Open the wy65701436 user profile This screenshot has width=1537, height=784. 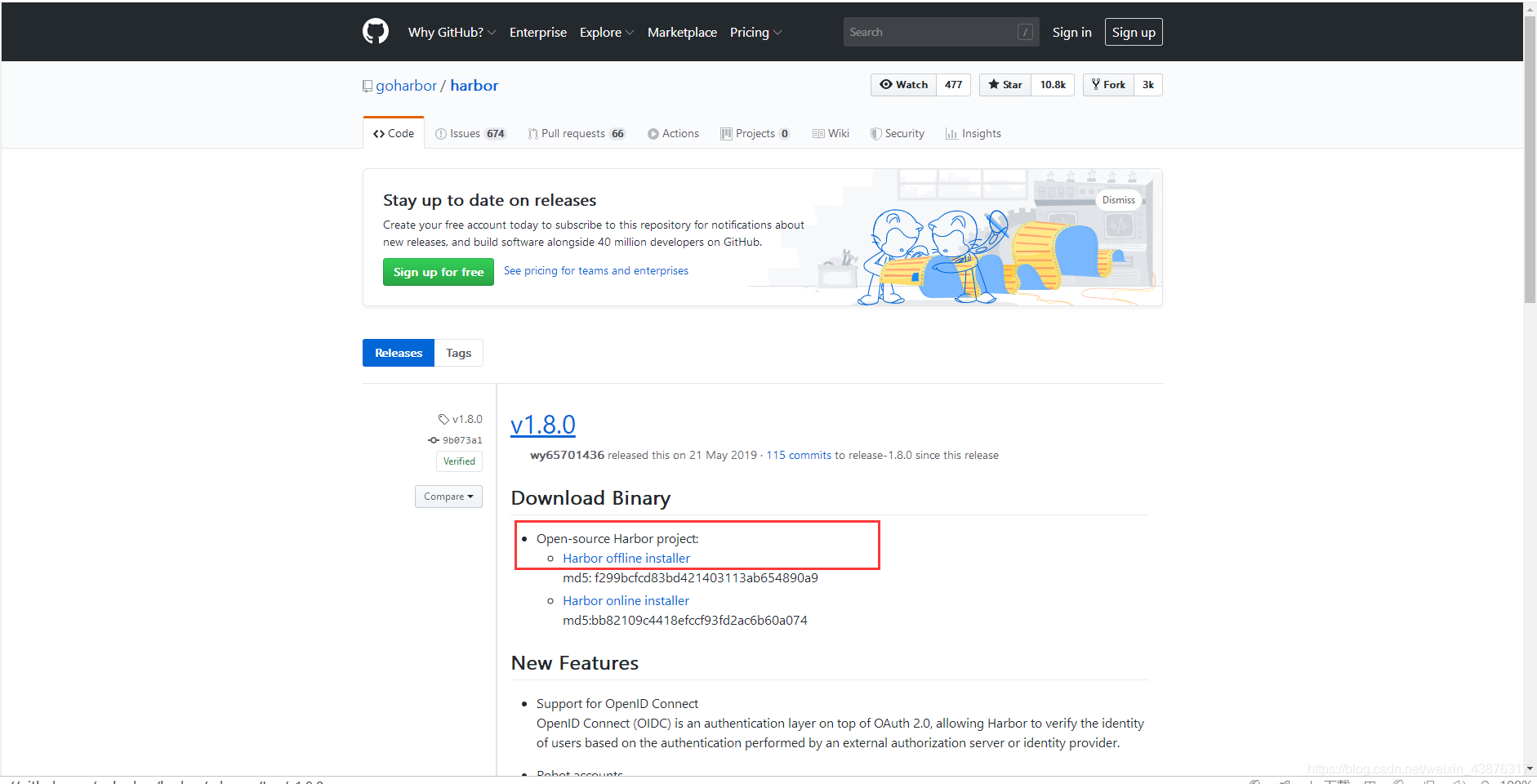(x=567, y=455)
